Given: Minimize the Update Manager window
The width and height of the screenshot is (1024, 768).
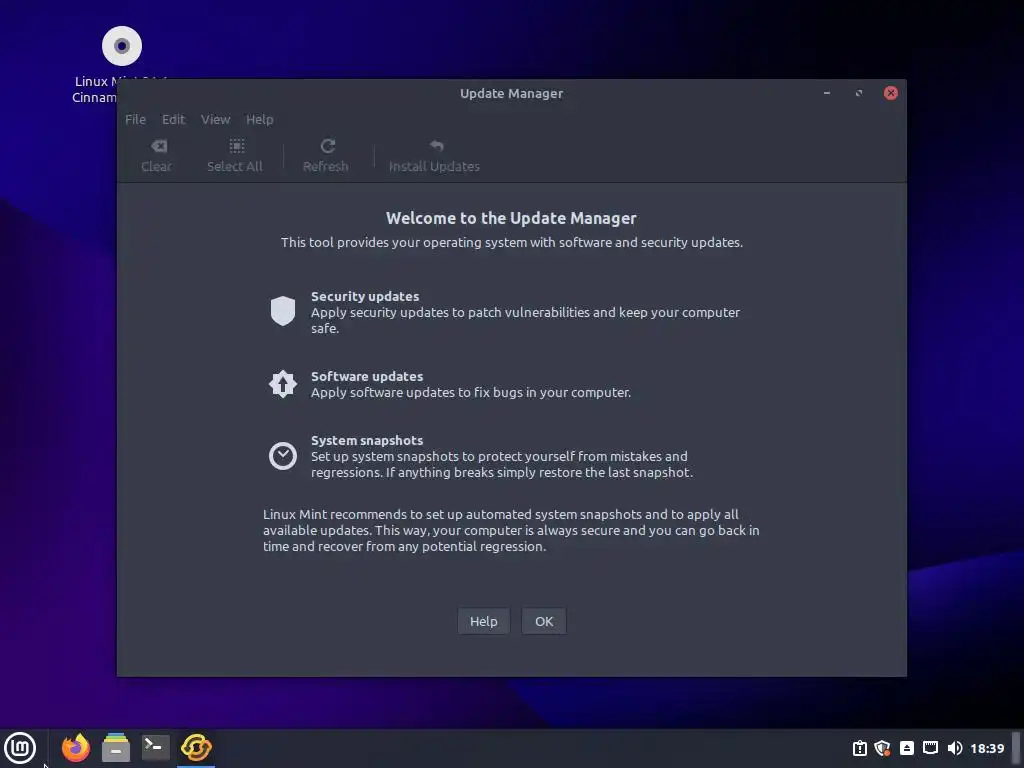Looking at the screenshot, I should 827,93.
